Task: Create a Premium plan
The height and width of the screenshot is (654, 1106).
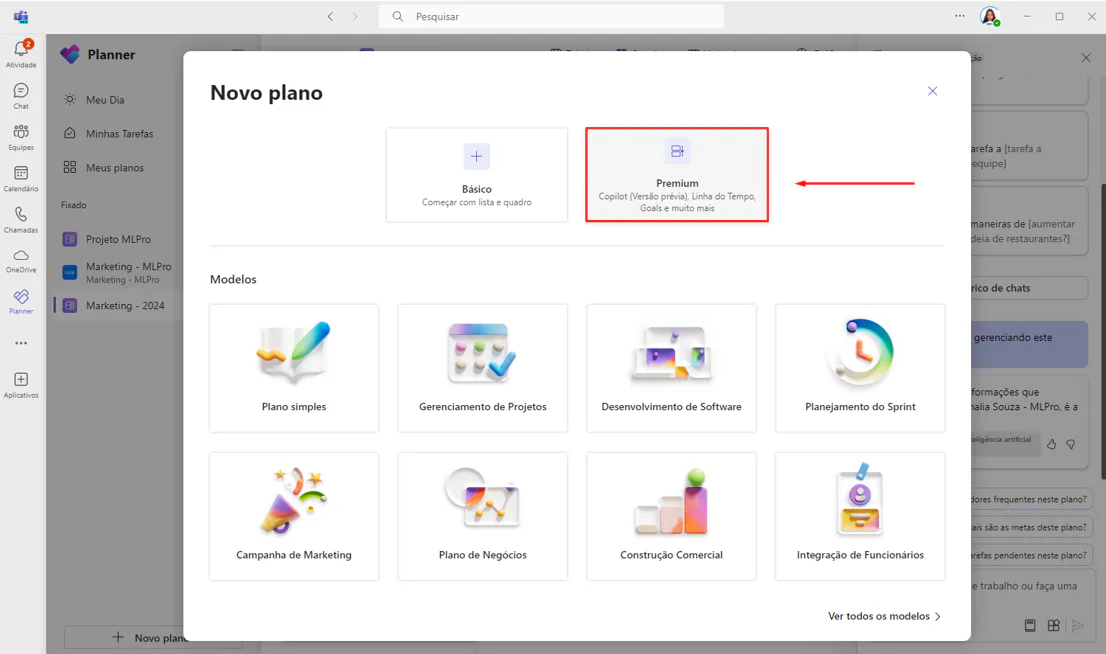Action: coord(677,175)
